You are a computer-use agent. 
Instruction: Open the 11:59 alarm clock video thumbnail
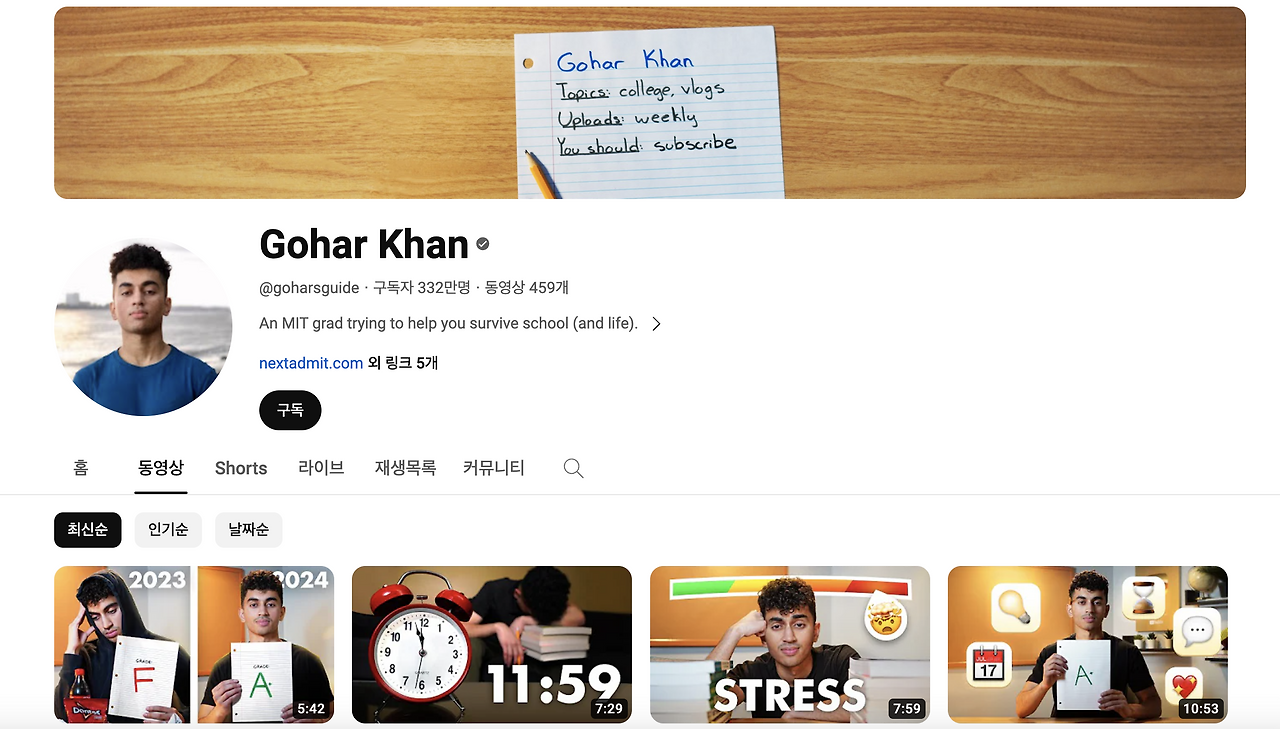[492, 645]
